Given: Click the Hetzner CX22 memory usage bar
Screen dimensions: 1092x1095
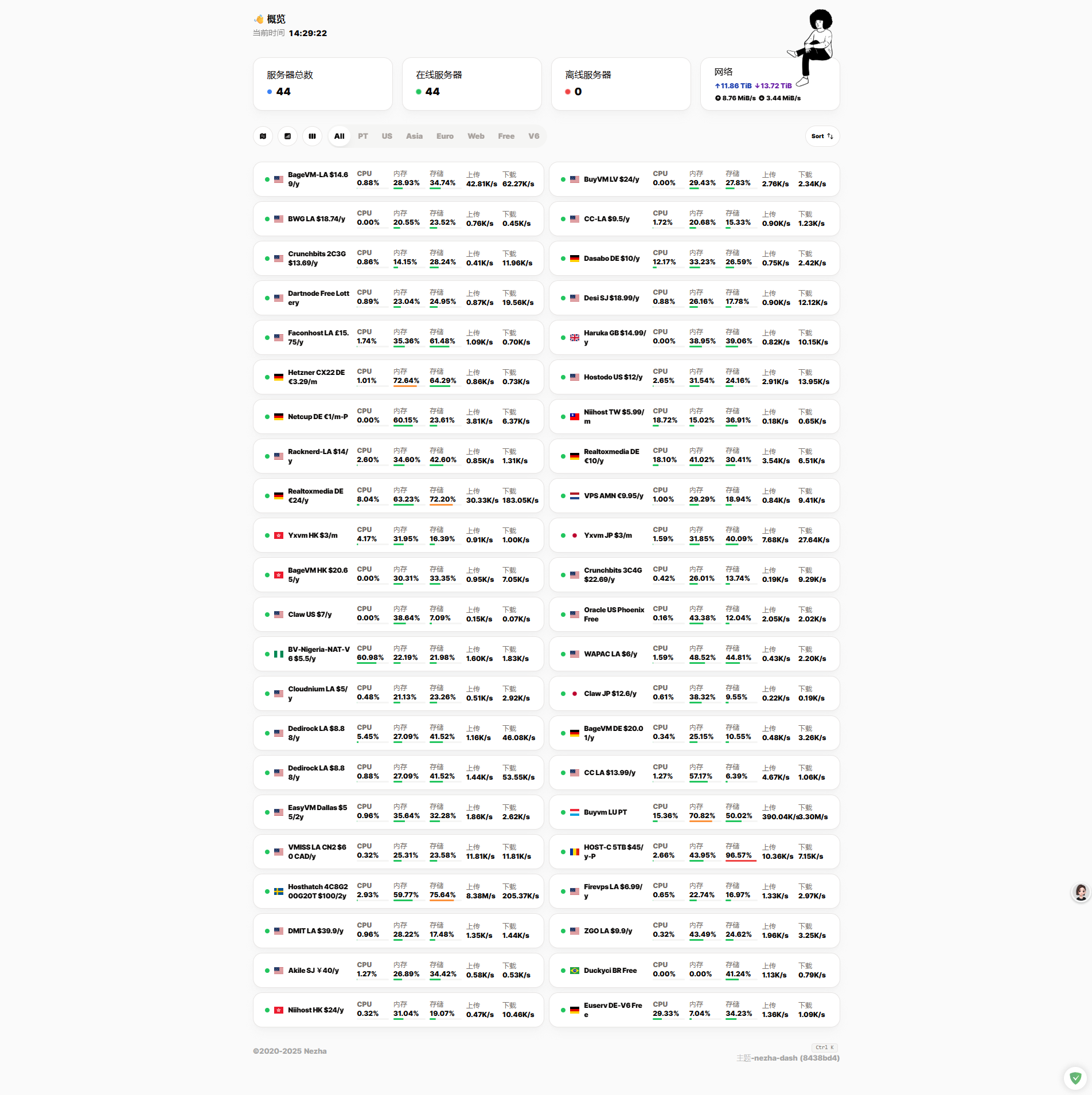Looking at the screenshot, I should click(x=409, y=386).
